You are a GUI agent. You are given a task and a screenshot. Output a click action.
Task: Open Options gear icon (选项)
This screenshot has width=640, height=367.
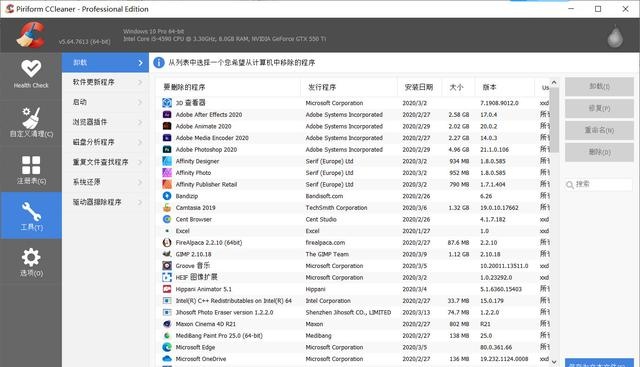tap(31, 262)
